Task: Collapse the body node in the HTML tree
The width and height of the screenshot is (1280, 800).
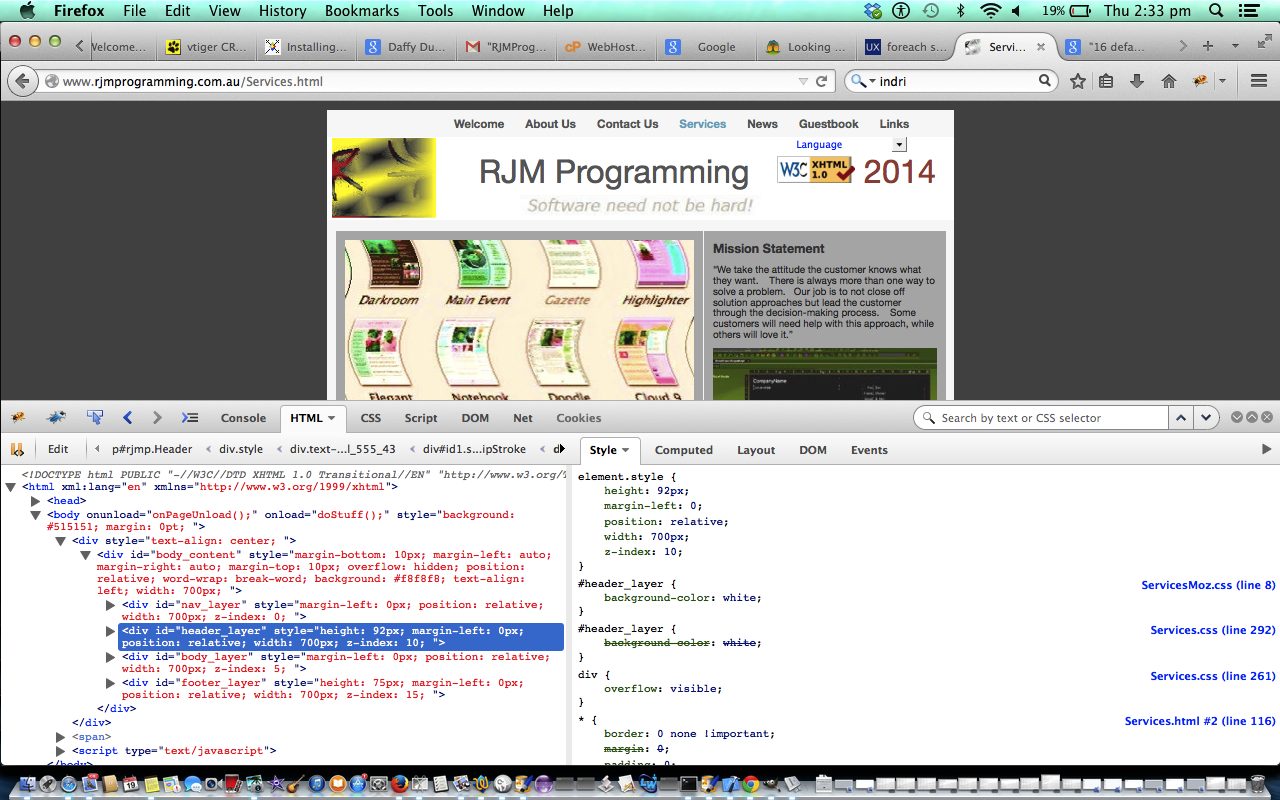Action: [x=37, y=514]
